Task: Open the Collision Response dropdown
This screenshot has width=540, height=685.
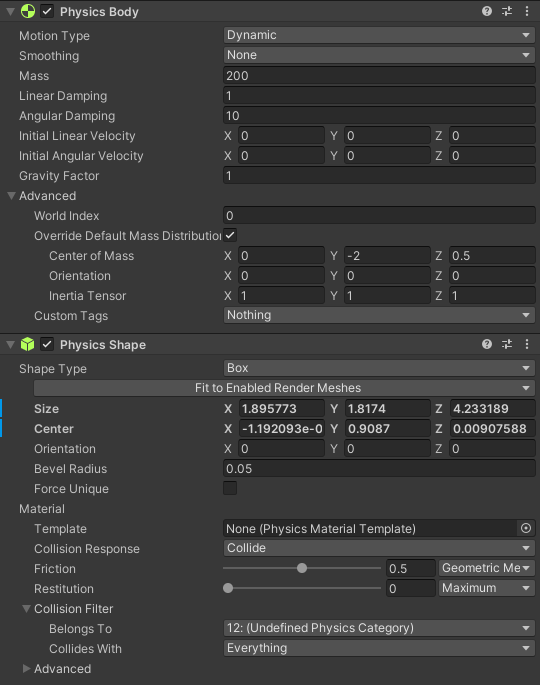Action: coord(379,548)
